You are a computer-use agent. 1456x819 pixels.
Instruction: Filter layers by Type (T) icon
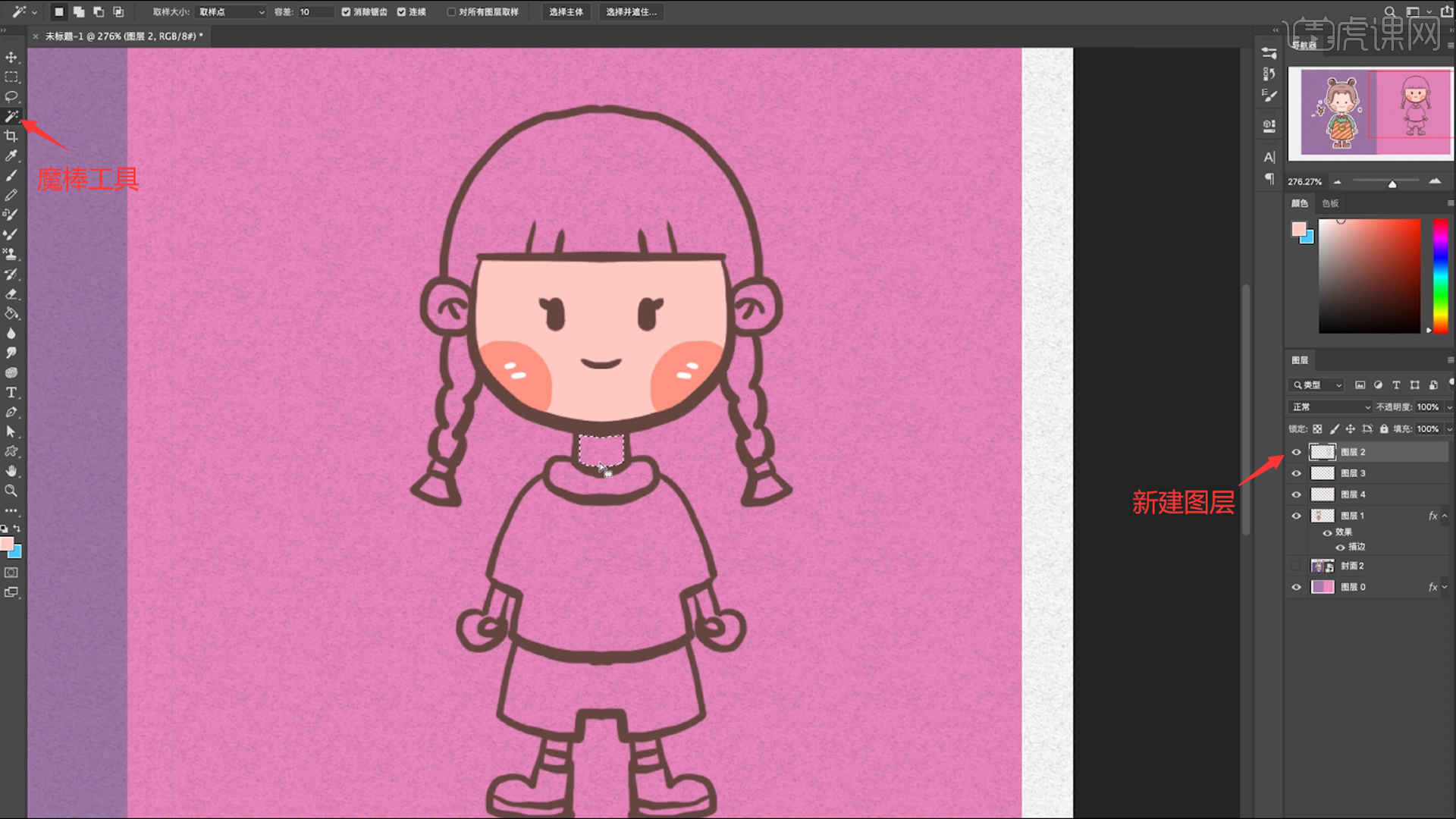(x=1396, y=385)
